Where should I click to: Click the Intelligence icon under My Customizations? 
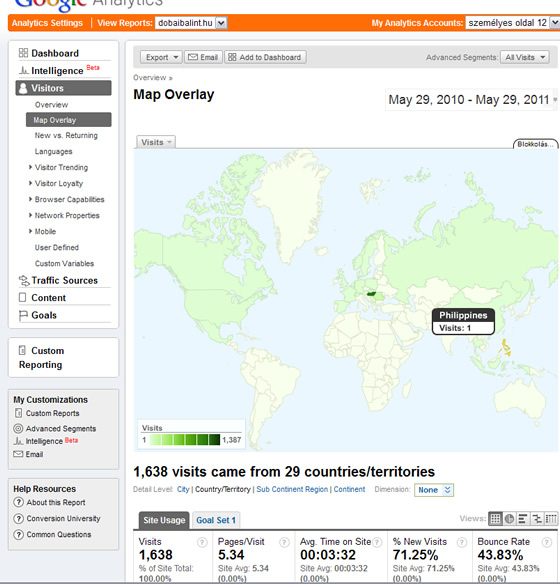tap(18, 441)
